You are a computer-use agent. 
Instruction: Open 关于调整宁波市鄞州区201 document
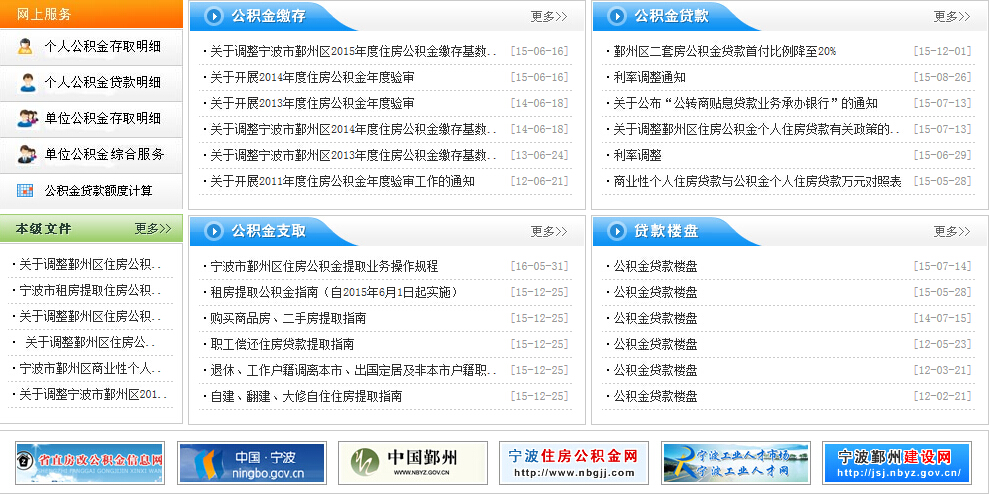click(93, 395)
